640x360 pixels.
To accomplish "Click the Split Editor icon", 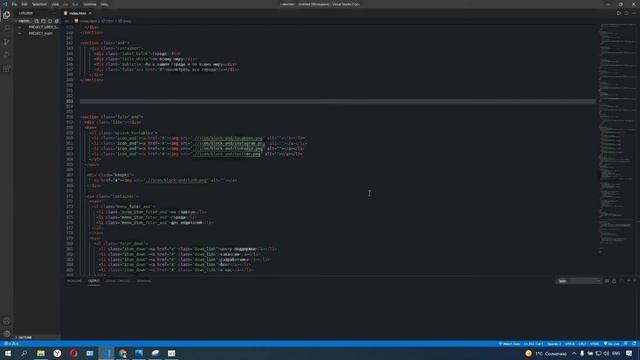I will pyautogui.click(x=626, y=13).
